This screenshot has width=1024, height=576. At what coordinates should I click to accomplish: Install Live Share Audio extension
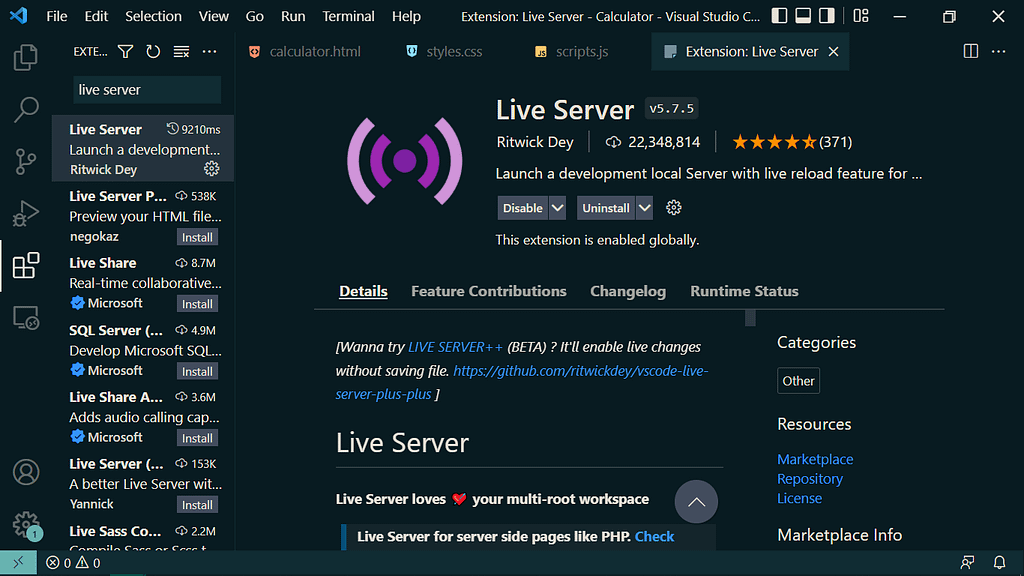click(197, 438)
